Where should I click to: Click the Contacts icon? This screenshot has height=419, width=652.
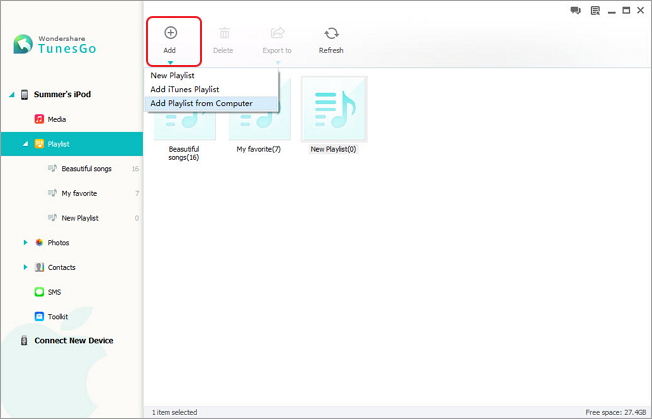pyautogui.click(x=39, y=267)
